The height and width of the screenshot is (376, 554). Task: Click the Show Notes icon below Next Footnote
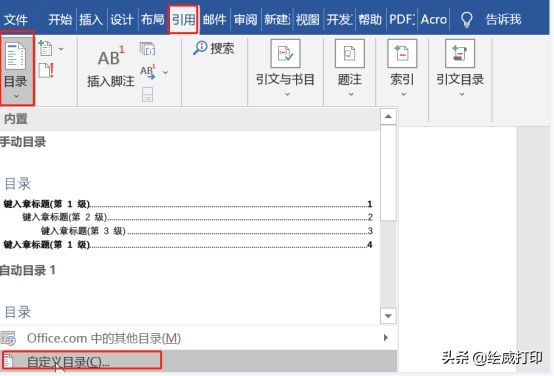pyautogui.click(x=147, y=95)
